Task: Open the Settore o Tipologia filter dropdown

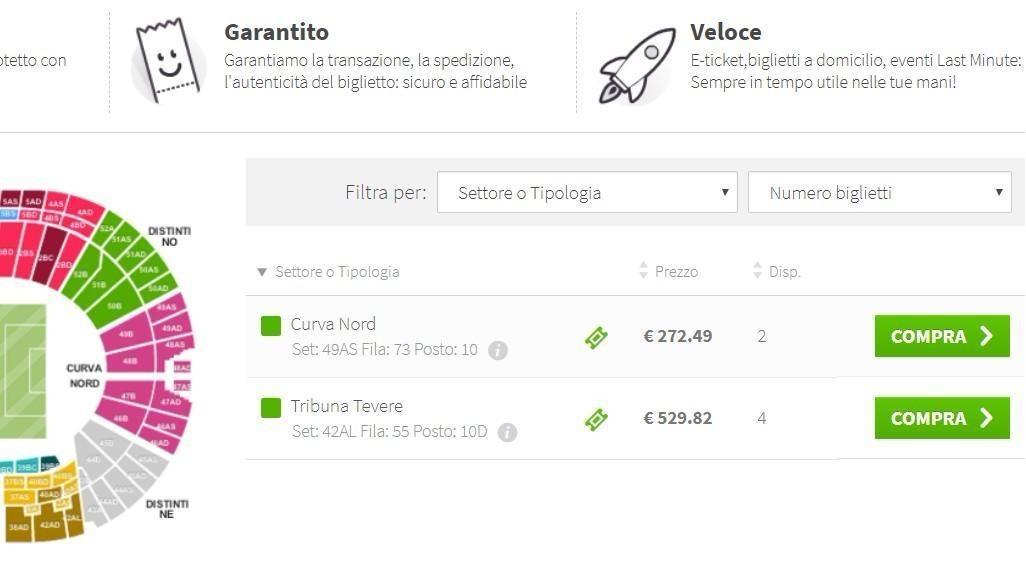Action: tap(587, 192)
